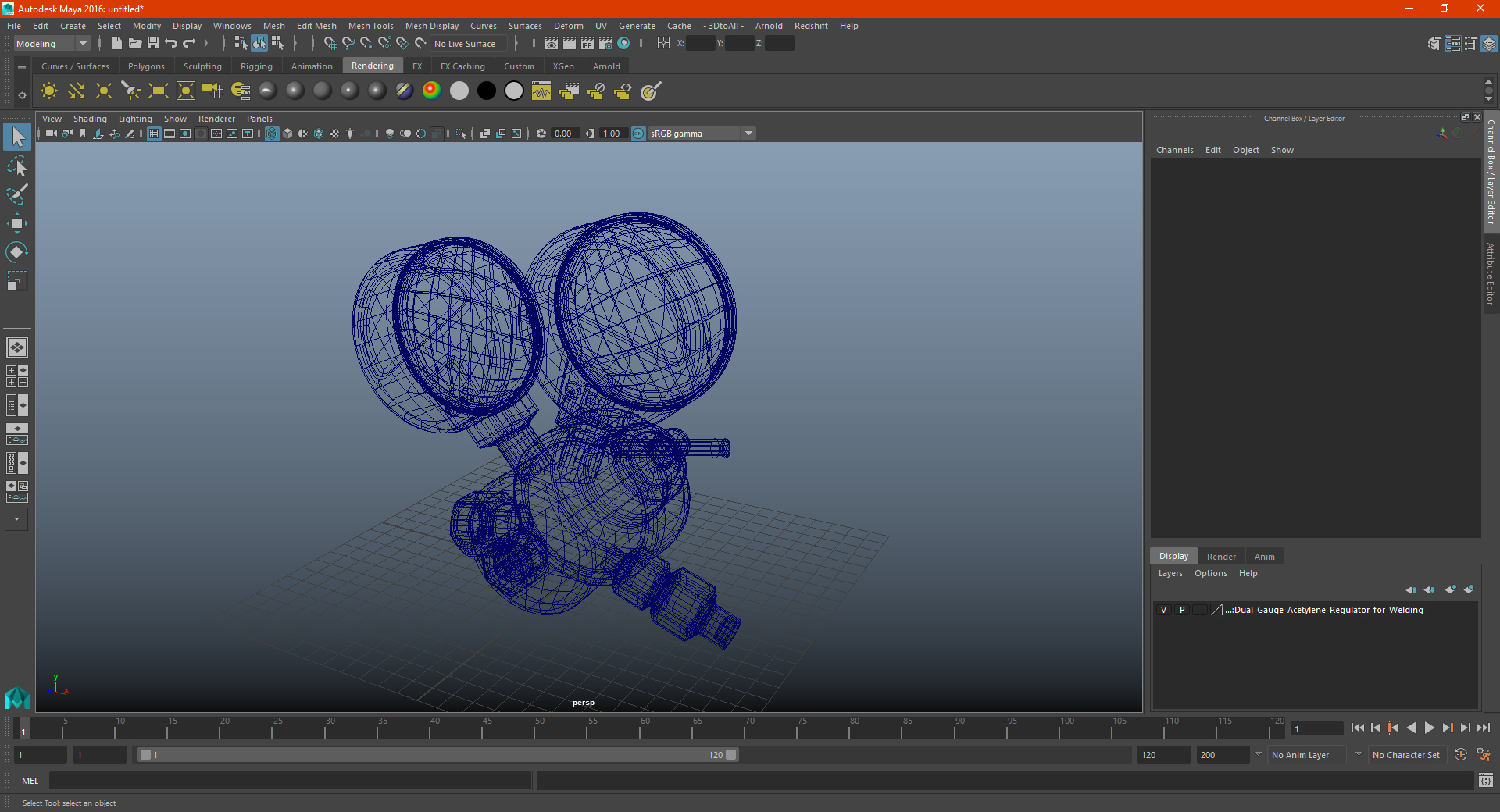
Task: Activate the Paint selection tool
Action: [16, 194]
